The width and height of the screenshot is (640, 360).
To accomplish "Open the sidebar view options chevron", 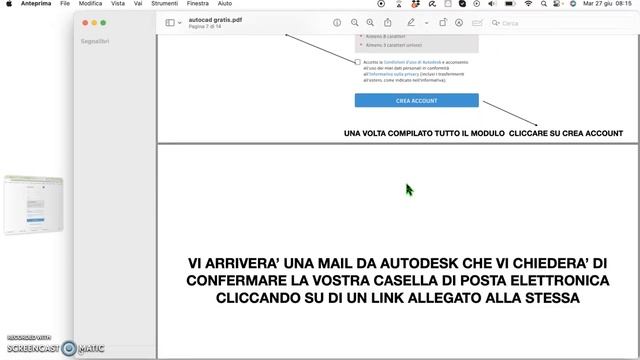I will coord(180,23).
